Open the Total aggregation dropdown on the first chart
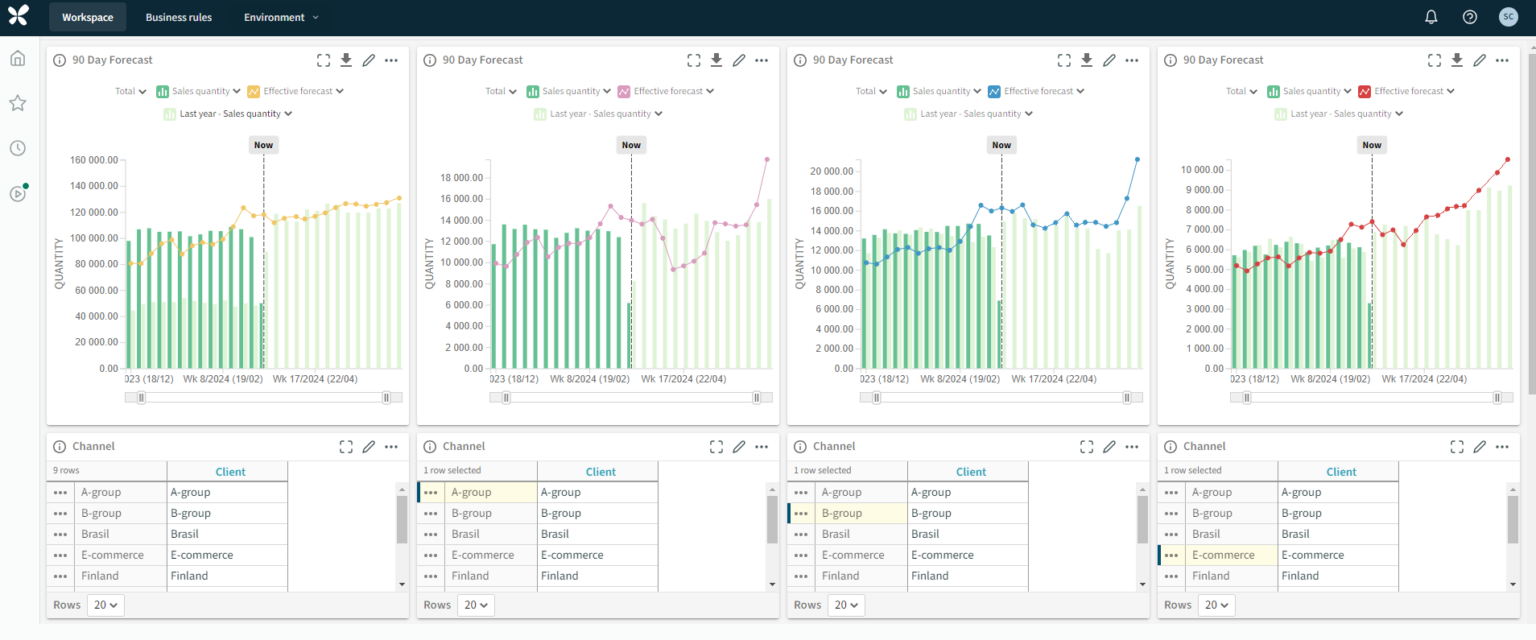 click(130, 91)
